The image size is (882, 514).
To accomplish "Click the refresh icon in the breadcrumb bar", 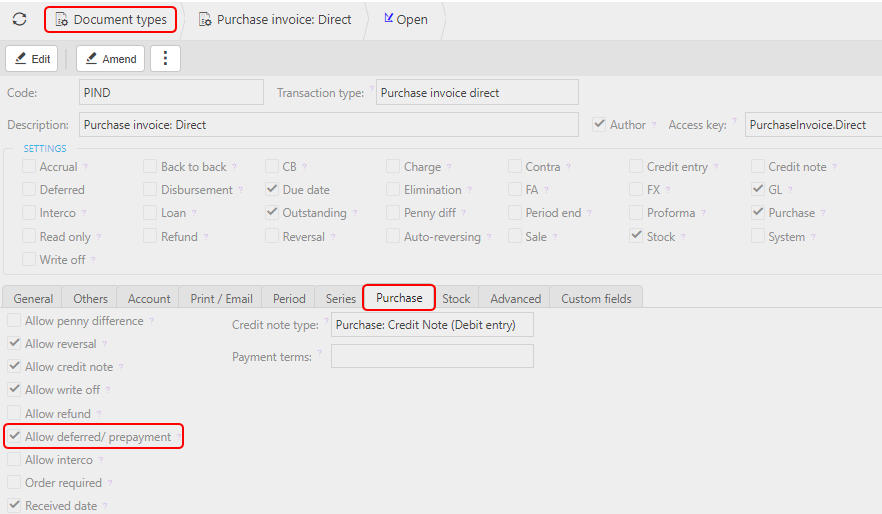I will coord(19,19).
